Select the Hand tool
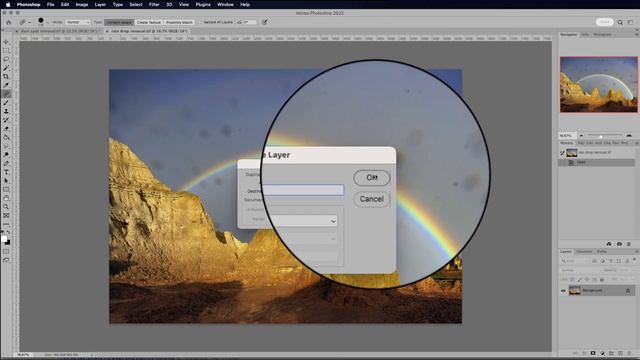The image size is (640, 360). [6, 198]
